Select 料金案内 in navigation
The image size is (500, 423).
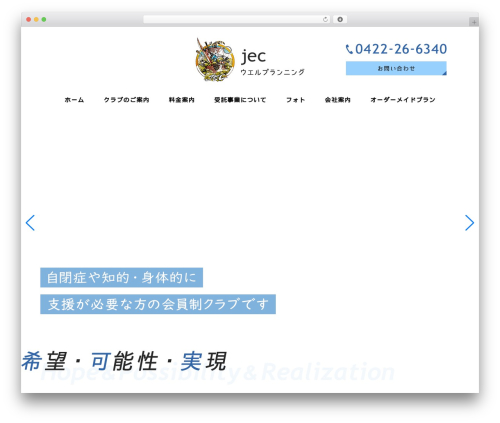[182, 100]
